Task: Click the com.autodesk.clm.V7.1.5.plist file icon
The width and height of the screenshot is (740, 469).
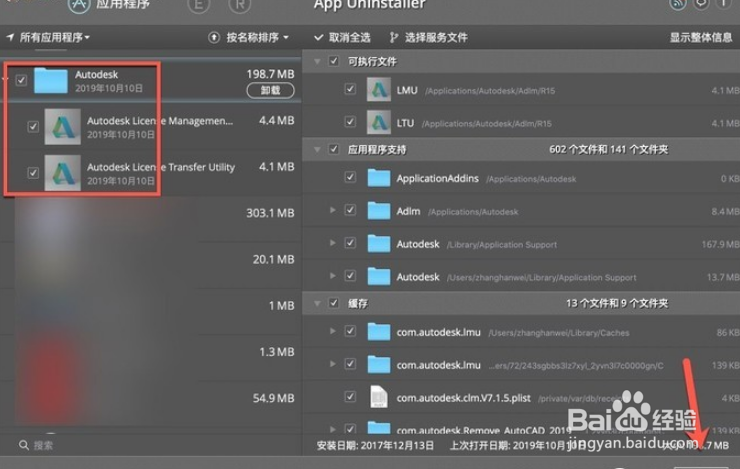Action: (379, 397)
